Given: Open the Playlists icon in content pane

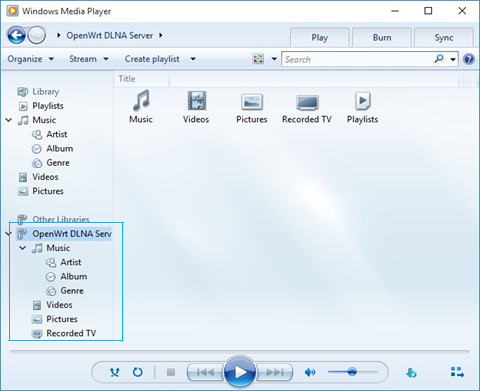Looking at the screenshot, I should tap(363, 101).
